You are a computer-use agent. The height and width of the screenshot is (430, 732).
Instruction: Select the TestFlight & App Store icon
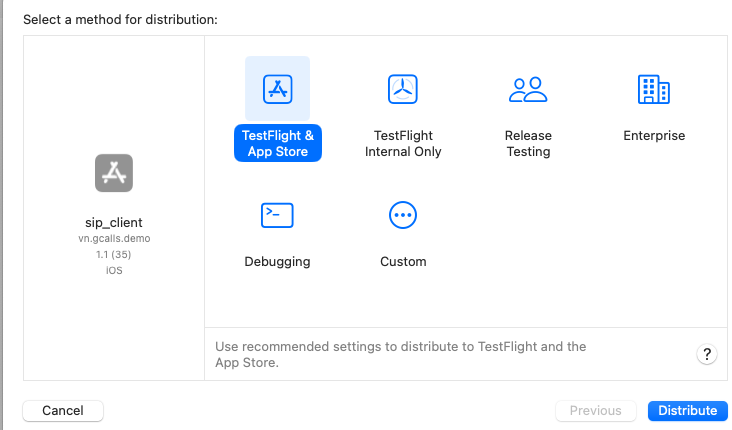(277, 89)
